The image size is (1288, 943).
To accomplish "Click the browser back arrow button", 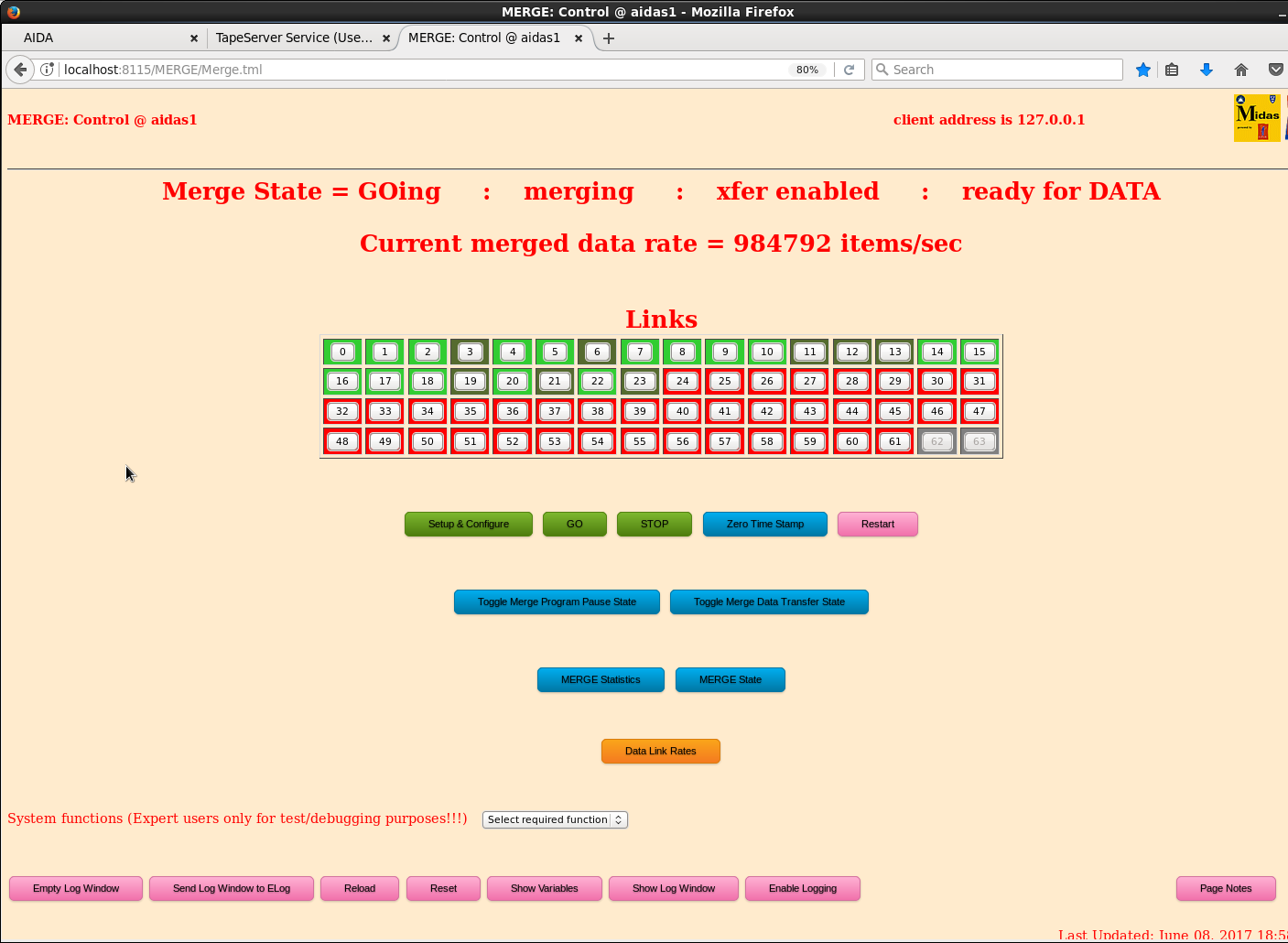I will [20, 70].
